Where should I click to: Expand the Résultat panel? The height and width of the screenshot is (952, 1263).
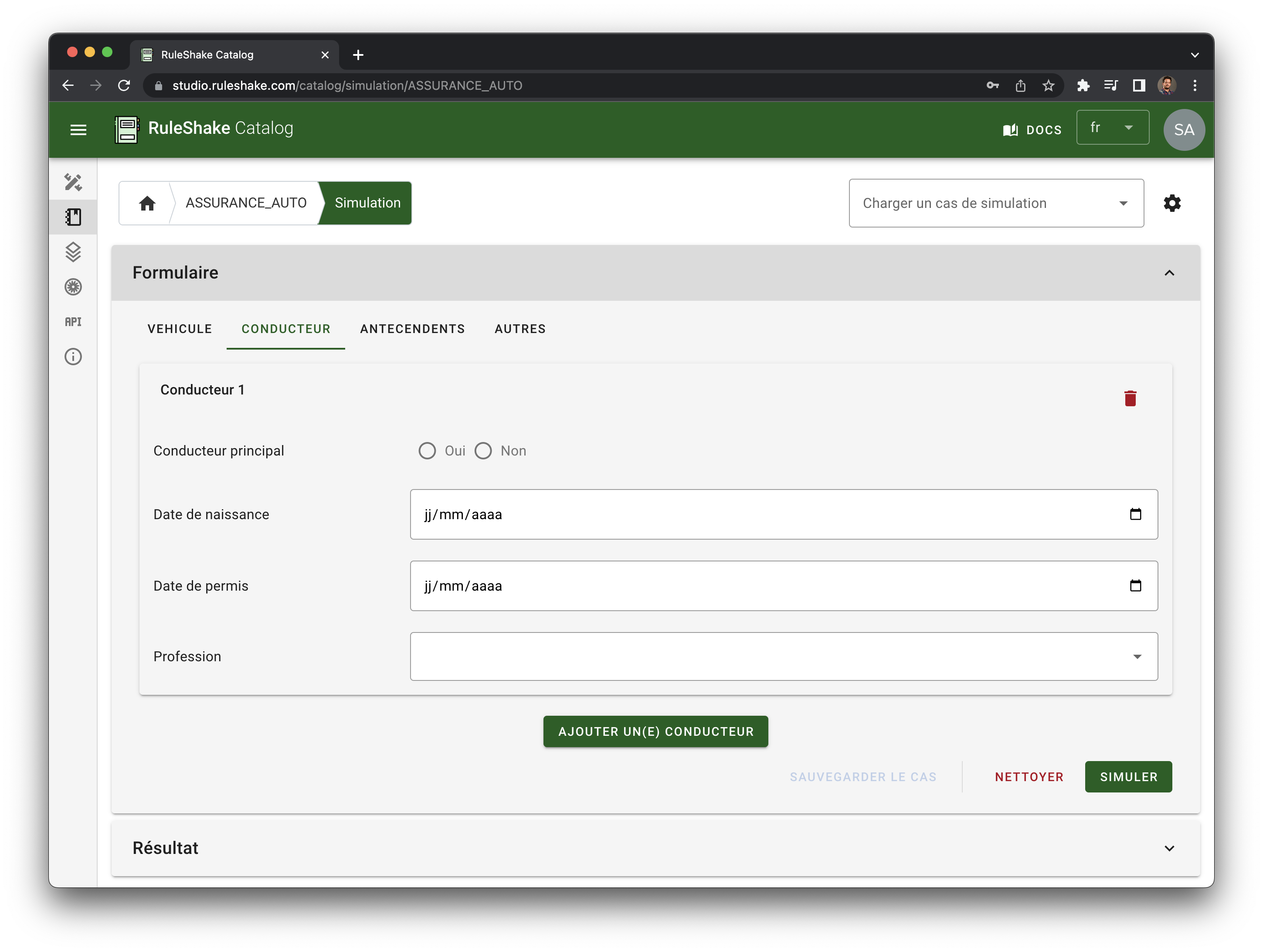[1169, 848]
